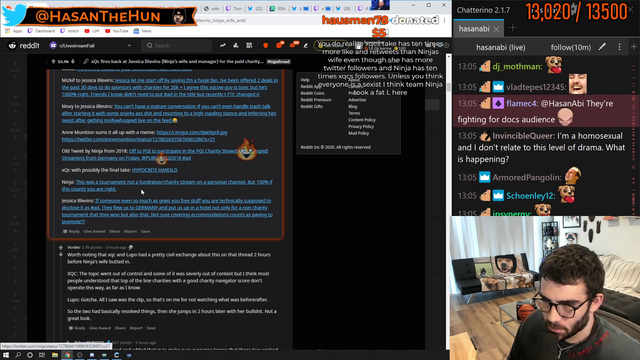Image resolution: width=640 pixels, height=360 pixels.
Task: Click the Reddit logo home link
Action: (24, 46)
